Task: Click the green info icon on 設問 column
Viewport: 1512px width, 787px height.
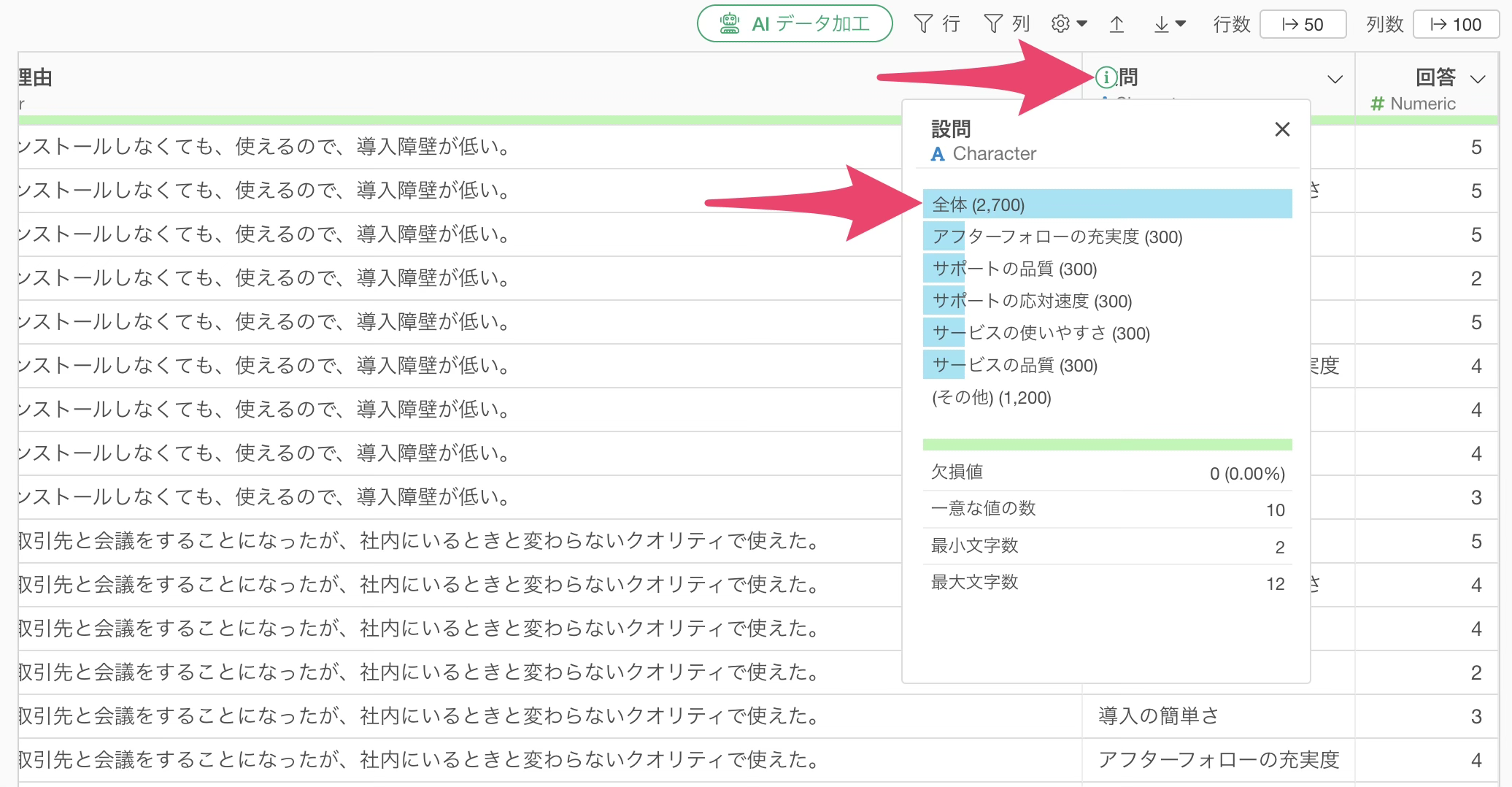Action: pos(1106,77)
